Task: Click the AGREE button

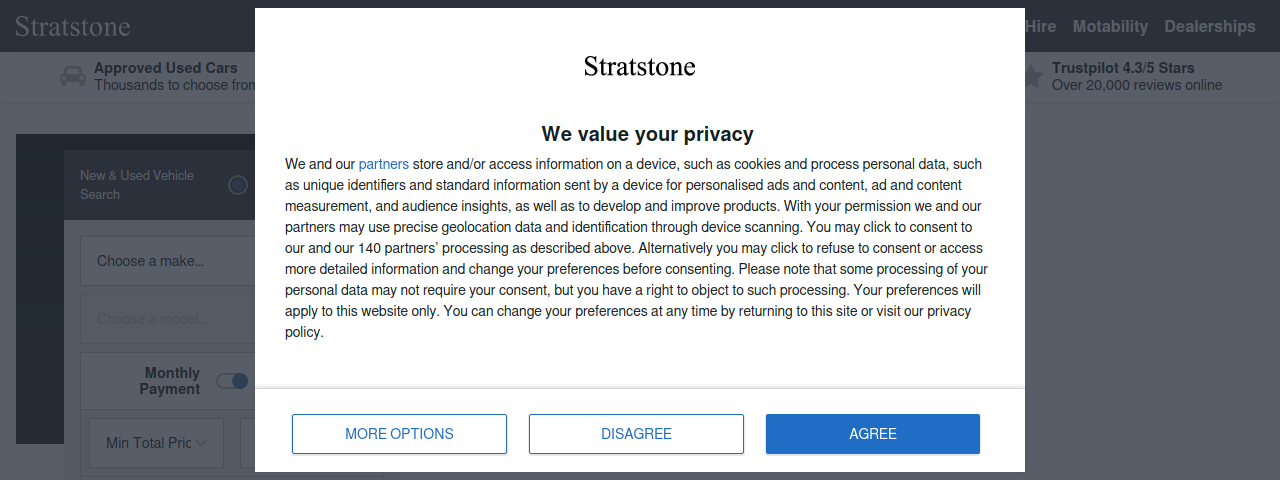Action: 873,434
